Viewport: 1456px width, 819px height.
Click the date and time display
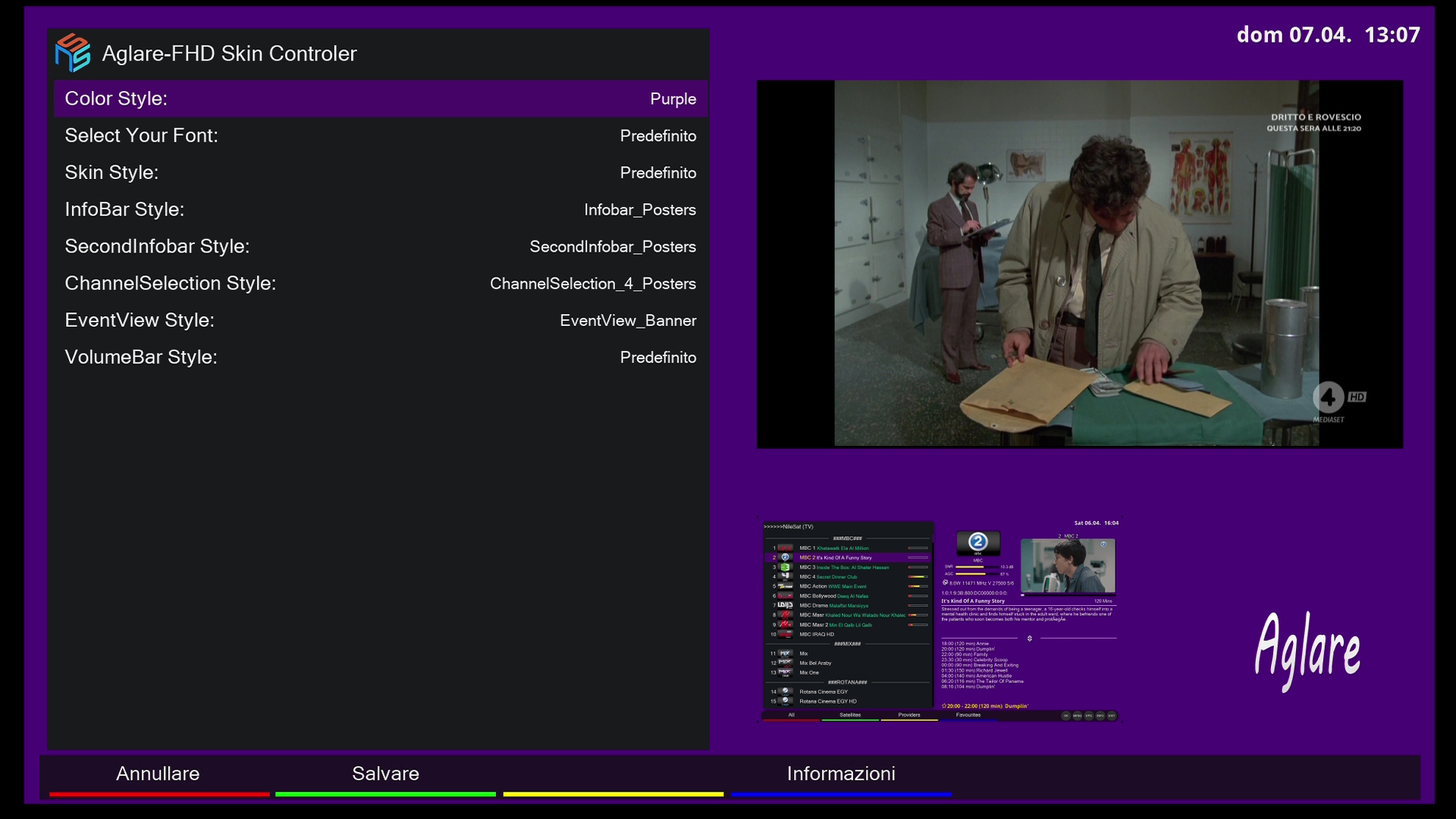coord(1327,35)
